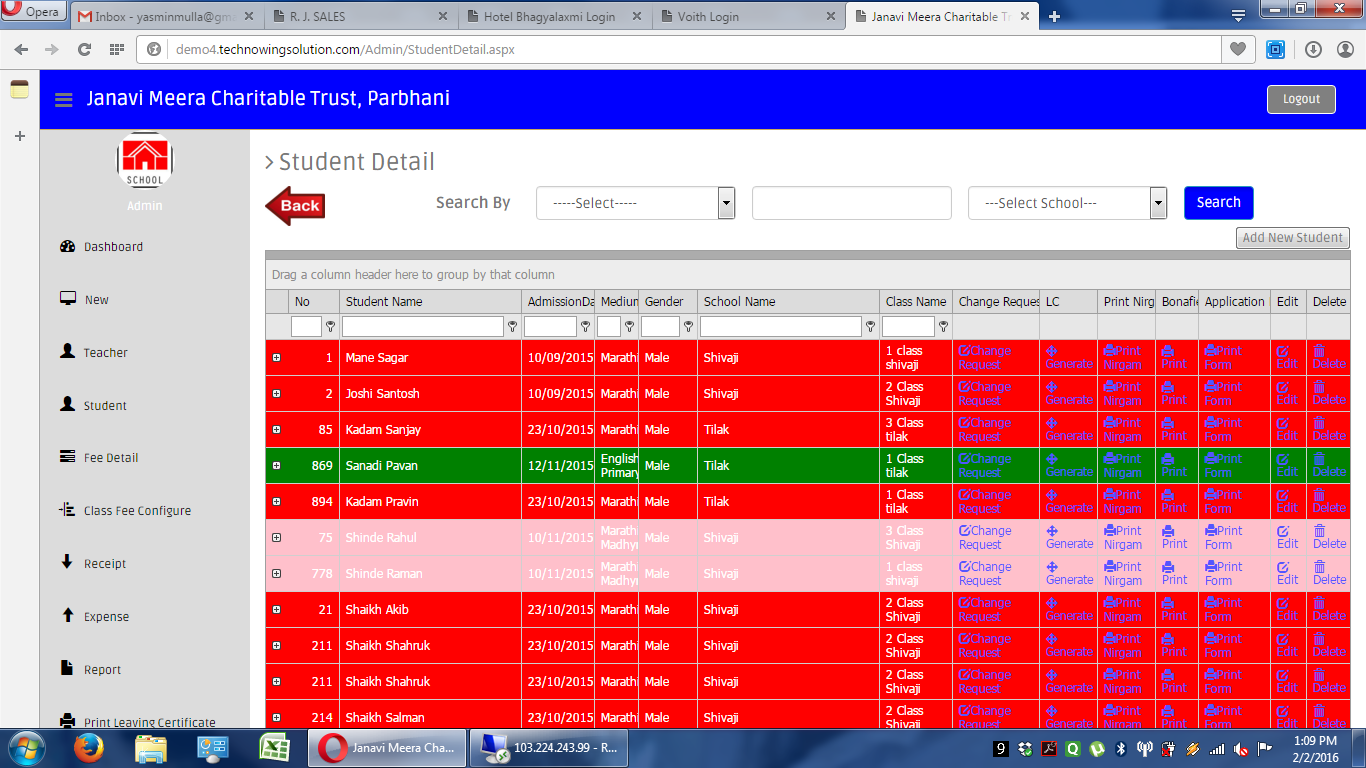Open the Search By select dropdown
This screenshot has height=768, width=1366.
635,203
